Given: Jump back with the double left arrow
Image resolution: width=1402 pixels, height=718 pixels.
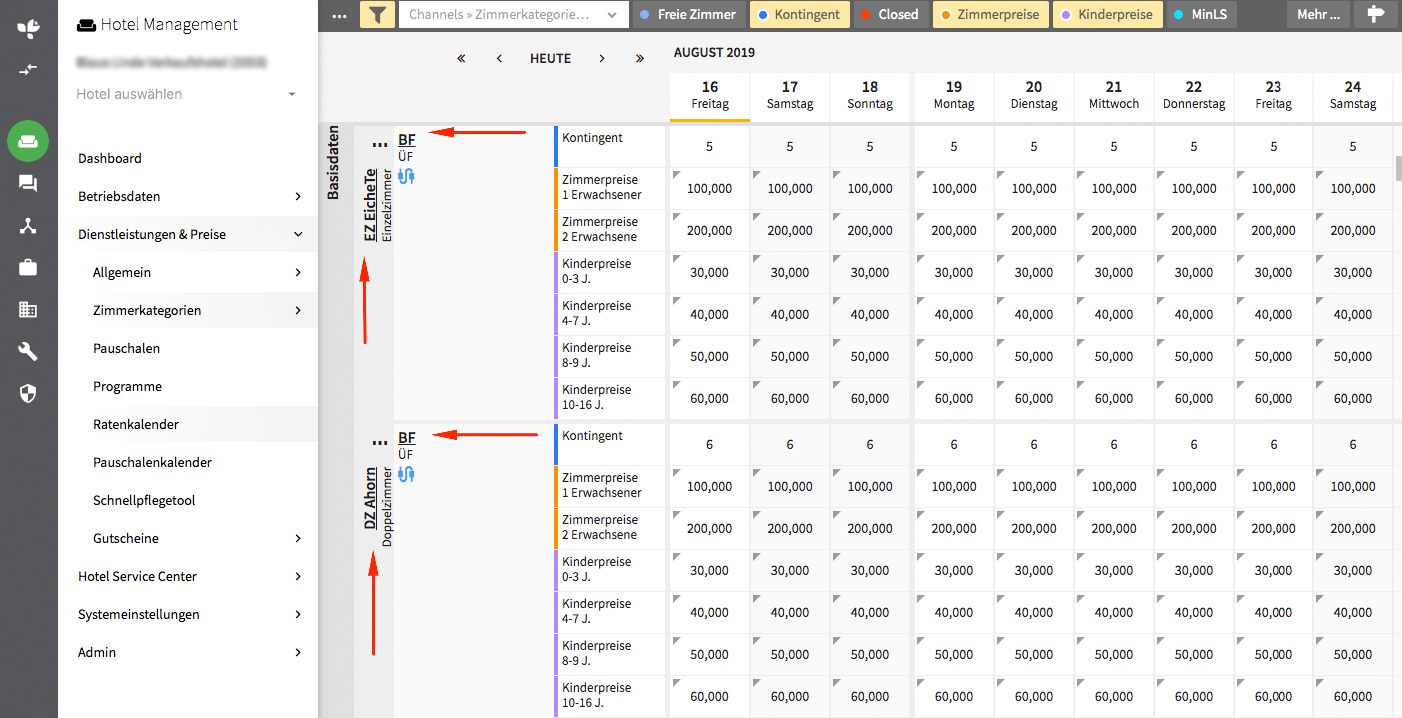Looking at the screenshot, I should coord(461,58).
